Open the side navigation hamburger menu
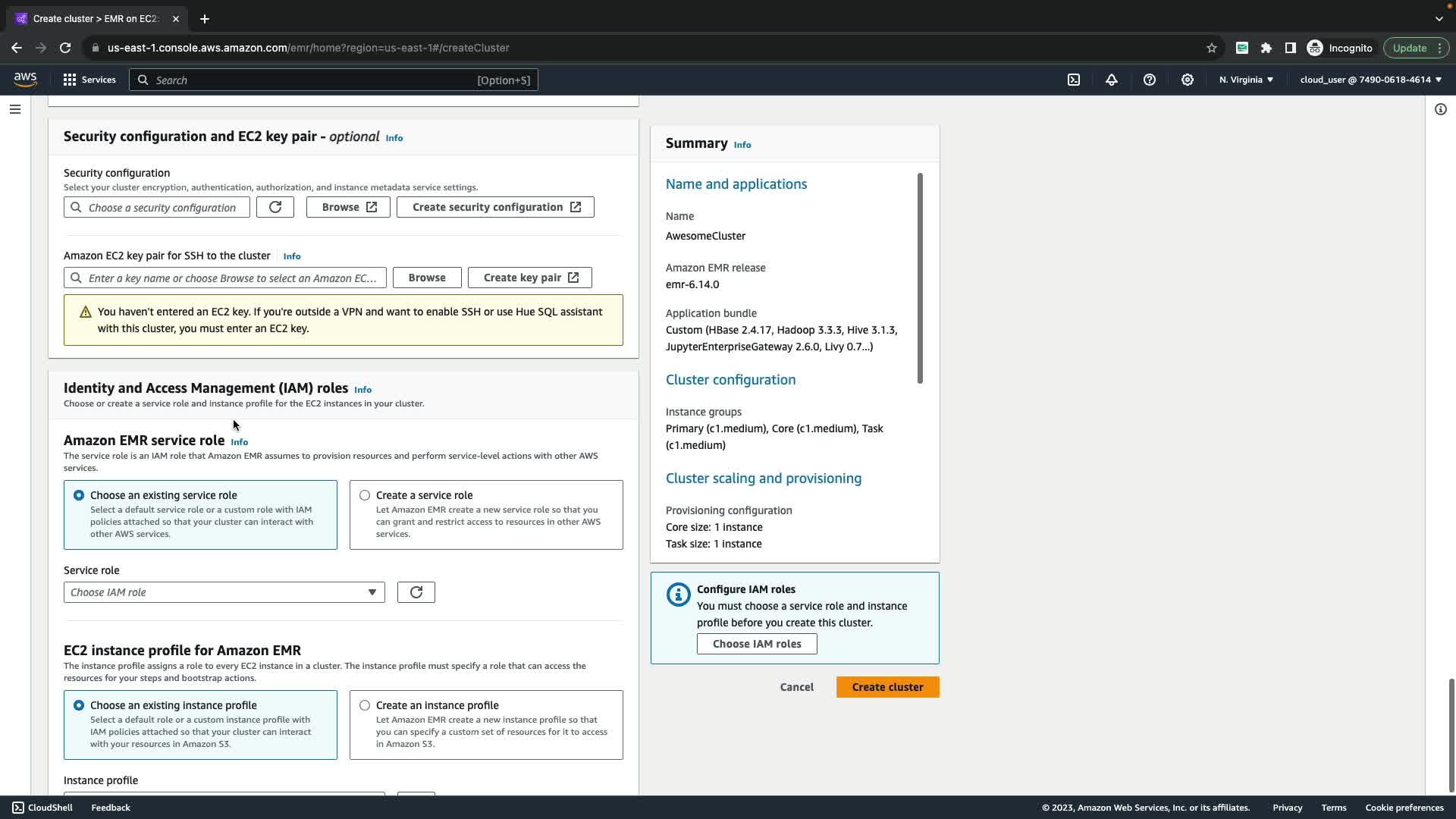This screenshot has width=1456, height=819. (x=15, y=109)
